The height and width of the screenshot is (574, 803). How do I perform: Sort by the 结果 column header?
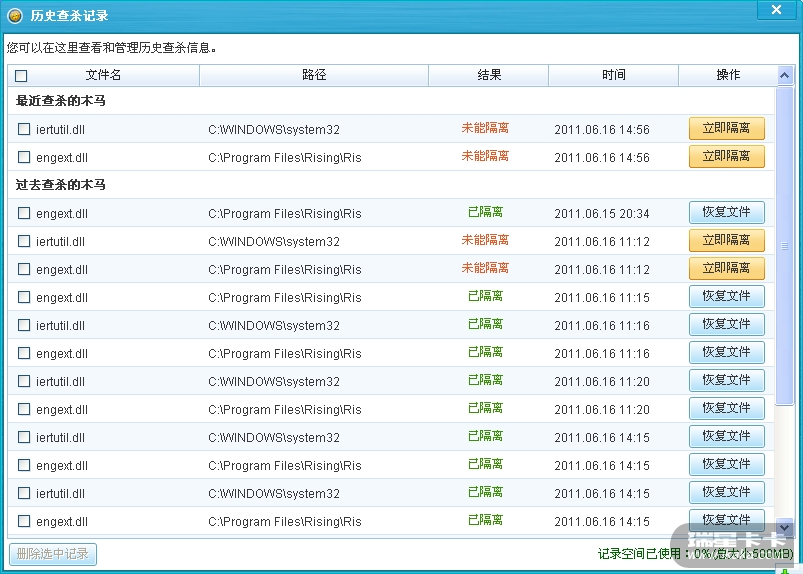click(x=489, y=75)
